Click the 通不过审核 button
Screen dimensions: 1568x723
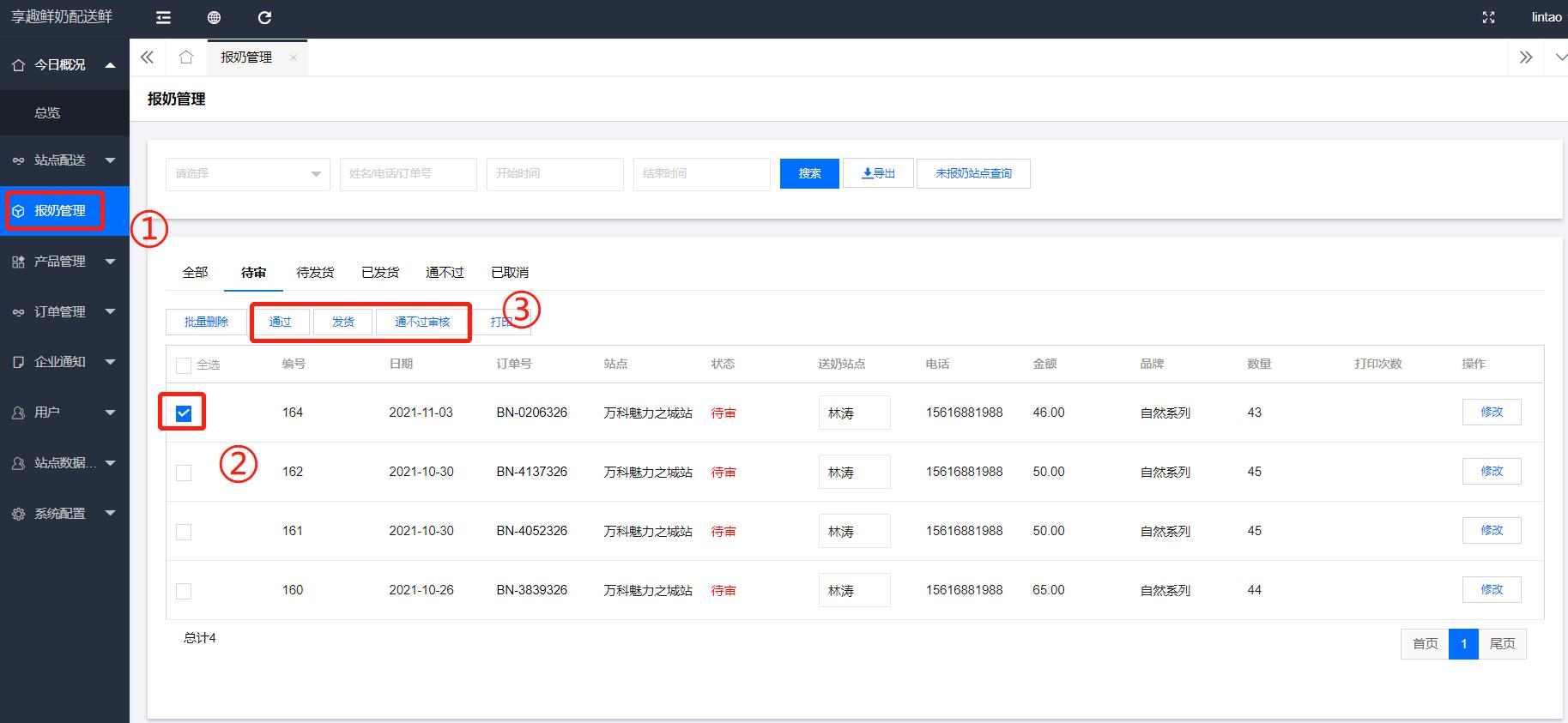tap(422, 322)
